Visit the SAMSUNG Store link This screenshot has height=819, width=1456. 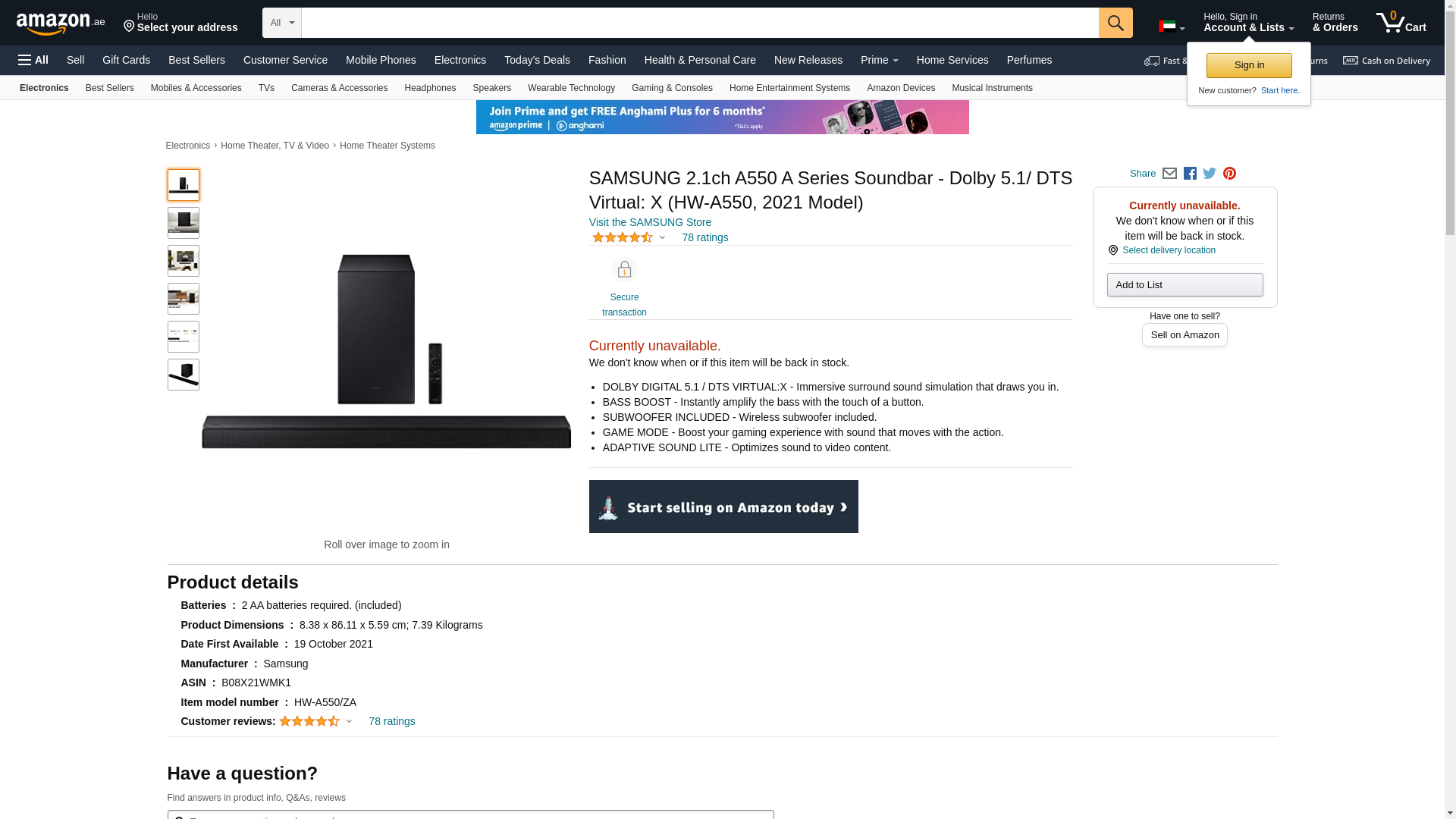pos(650,222)
